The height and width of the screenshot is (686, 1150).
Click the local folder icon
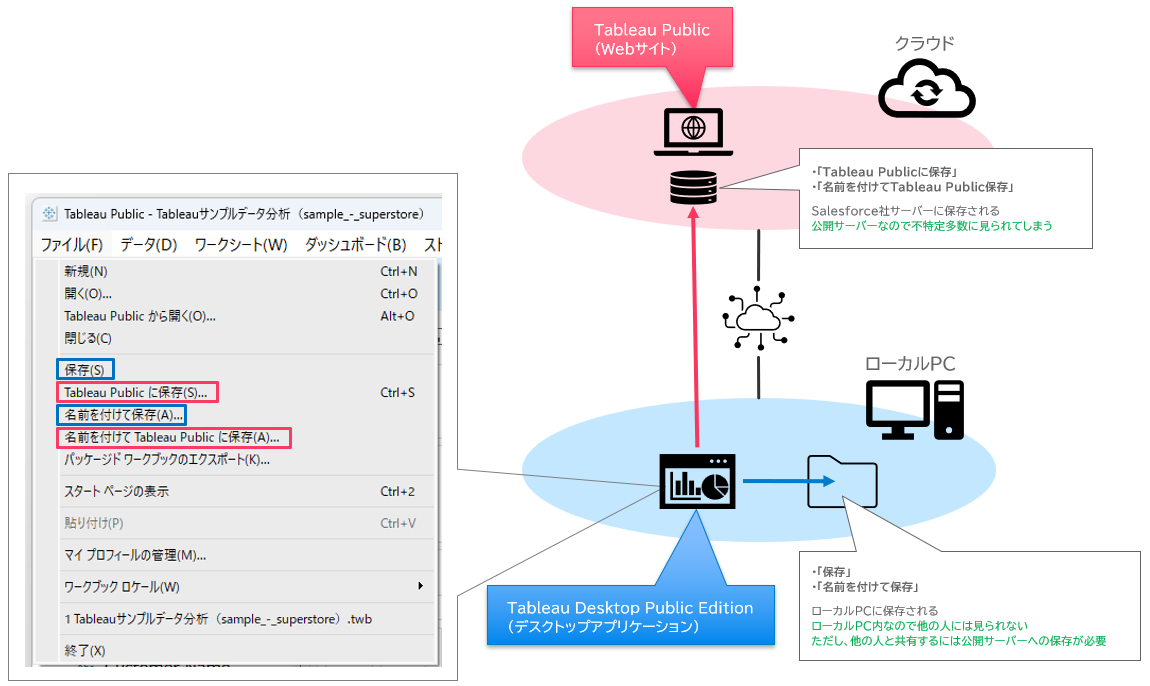842,482
